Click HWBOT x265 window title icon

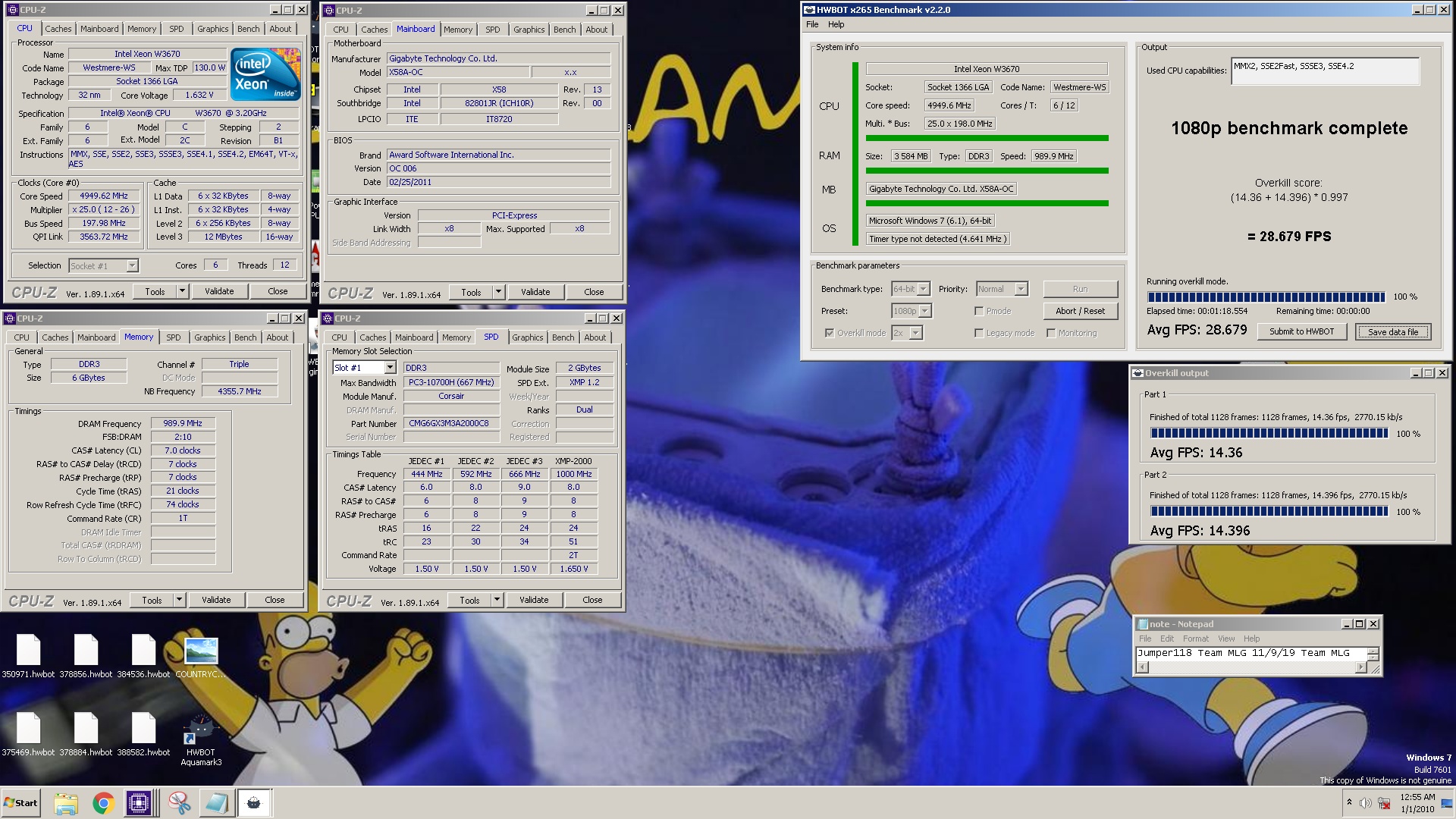[x=809, y=10]
